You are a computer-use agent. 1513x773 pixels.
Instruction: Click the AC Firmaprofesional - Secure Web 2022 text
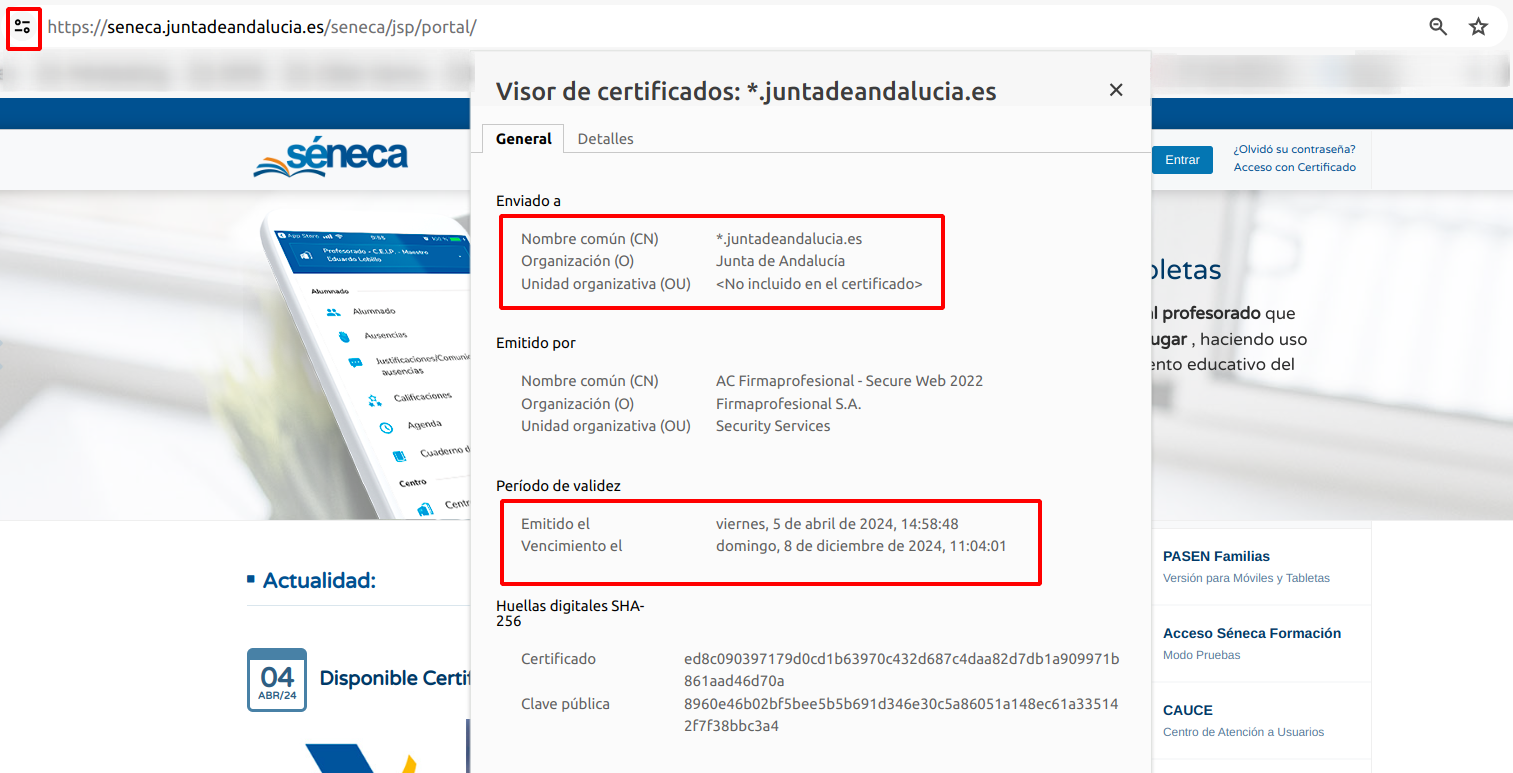(x=849, y=381)
